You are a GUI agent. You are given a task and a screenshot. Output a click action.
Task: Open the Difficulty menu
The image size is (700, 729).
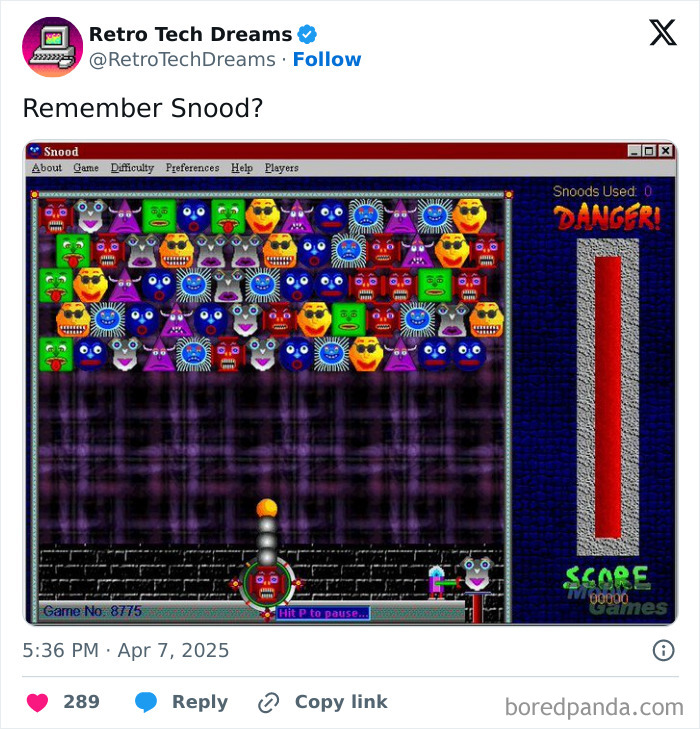132,168
